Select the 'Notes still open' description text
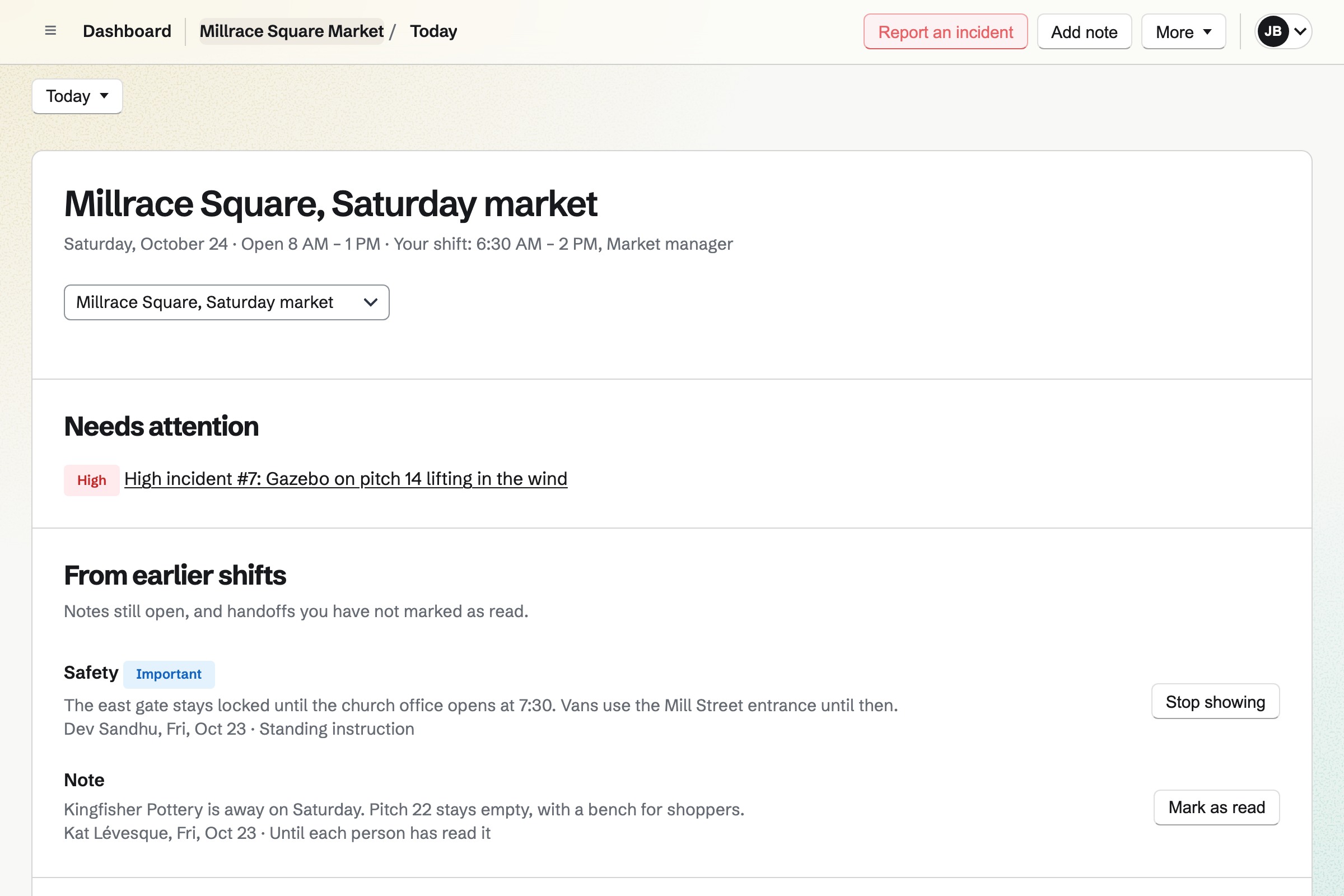1344x896 pixels. (x=296, y=611)
